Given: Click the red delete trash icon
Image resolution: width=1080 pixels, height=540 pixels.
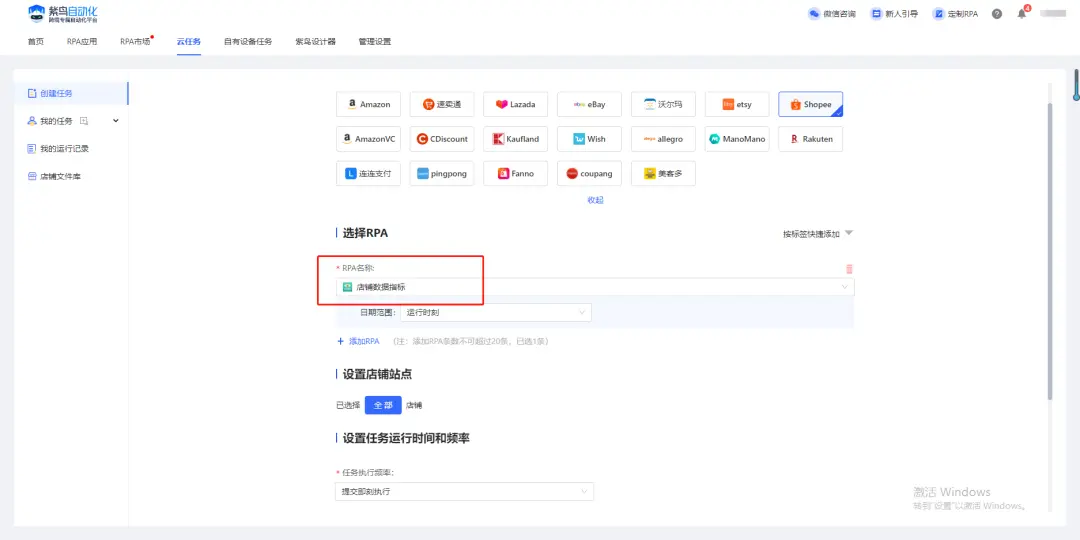Looking at the screenshot, I should [x=849, y=269].
